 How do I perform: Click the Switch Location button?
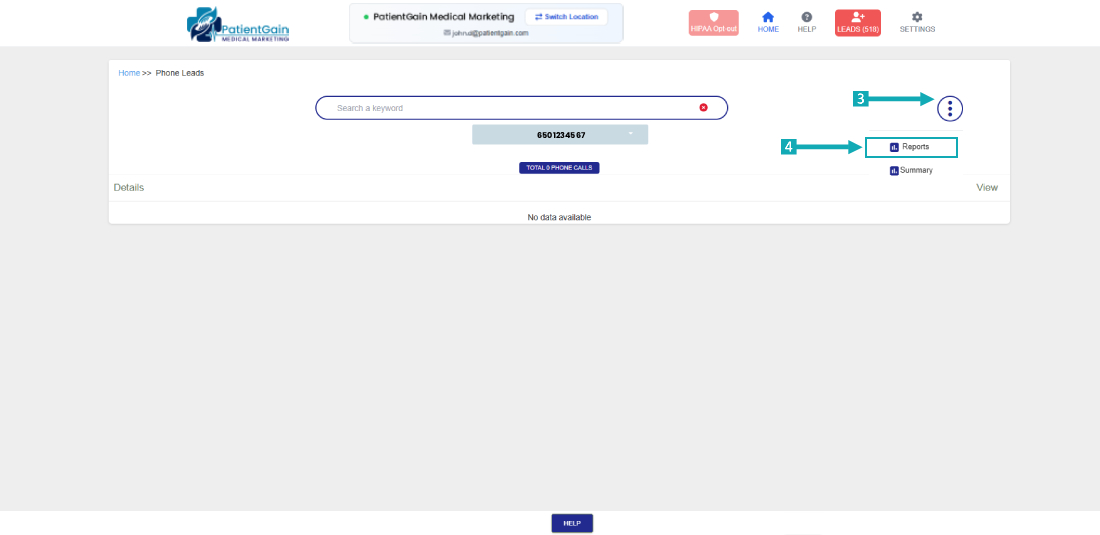[566, 17]
